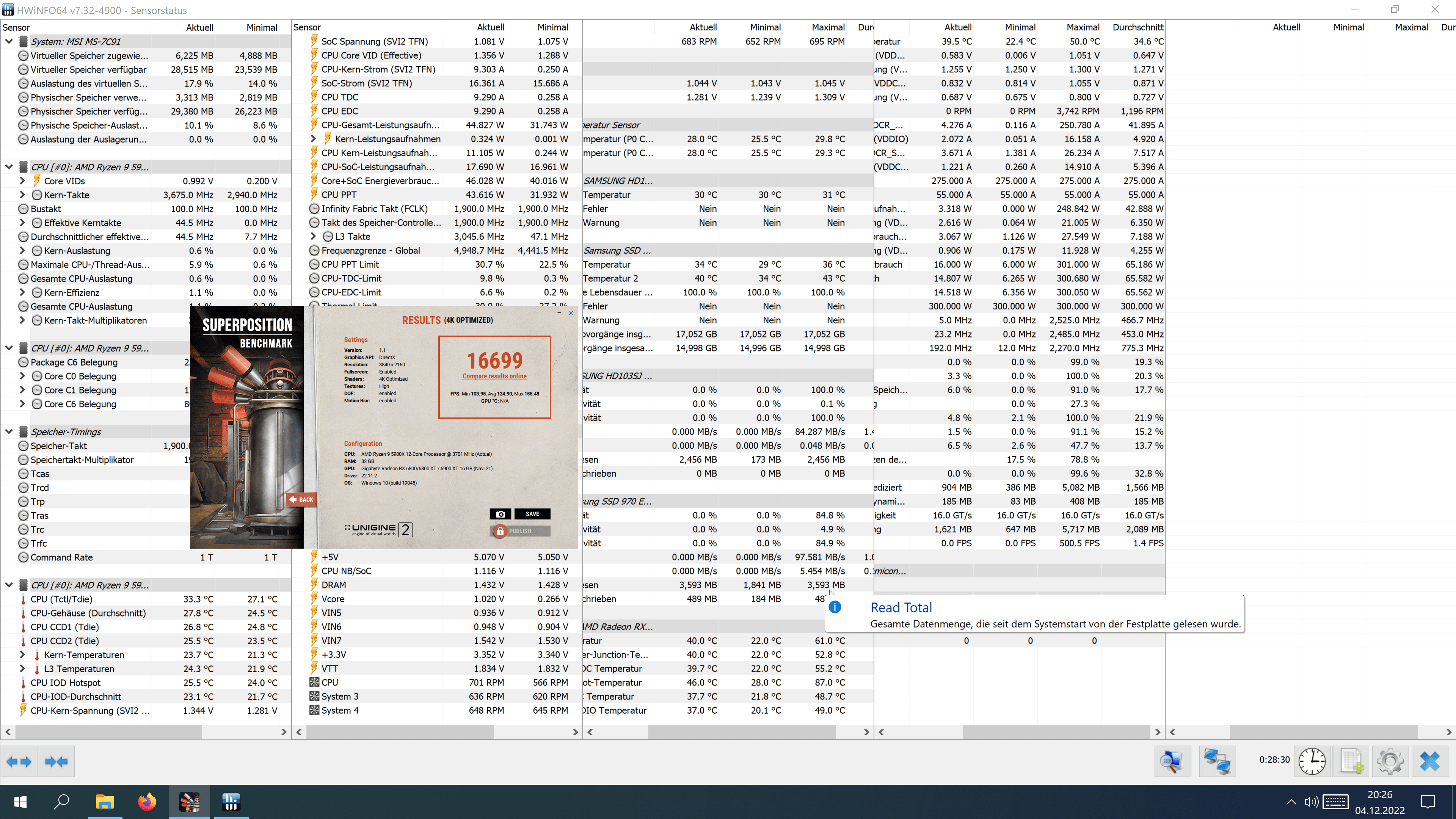The image size is (1456, 819).
Task: Open File Explorer from the taskbar
Action: coord(105,802)
